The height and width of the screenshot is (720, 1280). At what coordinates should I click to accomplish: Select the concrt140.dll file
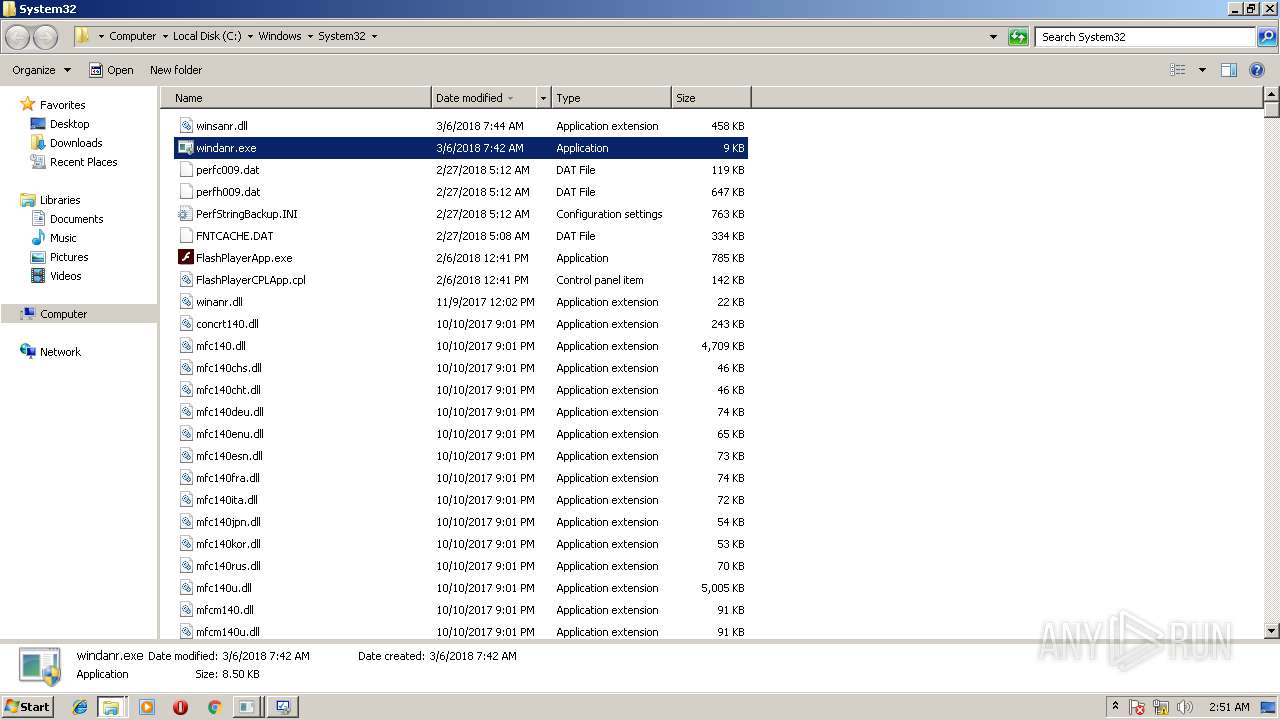(x=461, y=324)
